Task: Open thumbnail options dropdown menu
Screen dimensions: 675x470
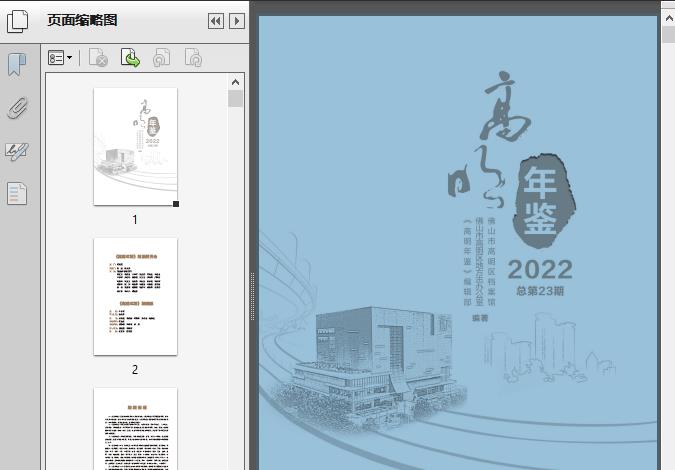Action: tap(60, 58)
